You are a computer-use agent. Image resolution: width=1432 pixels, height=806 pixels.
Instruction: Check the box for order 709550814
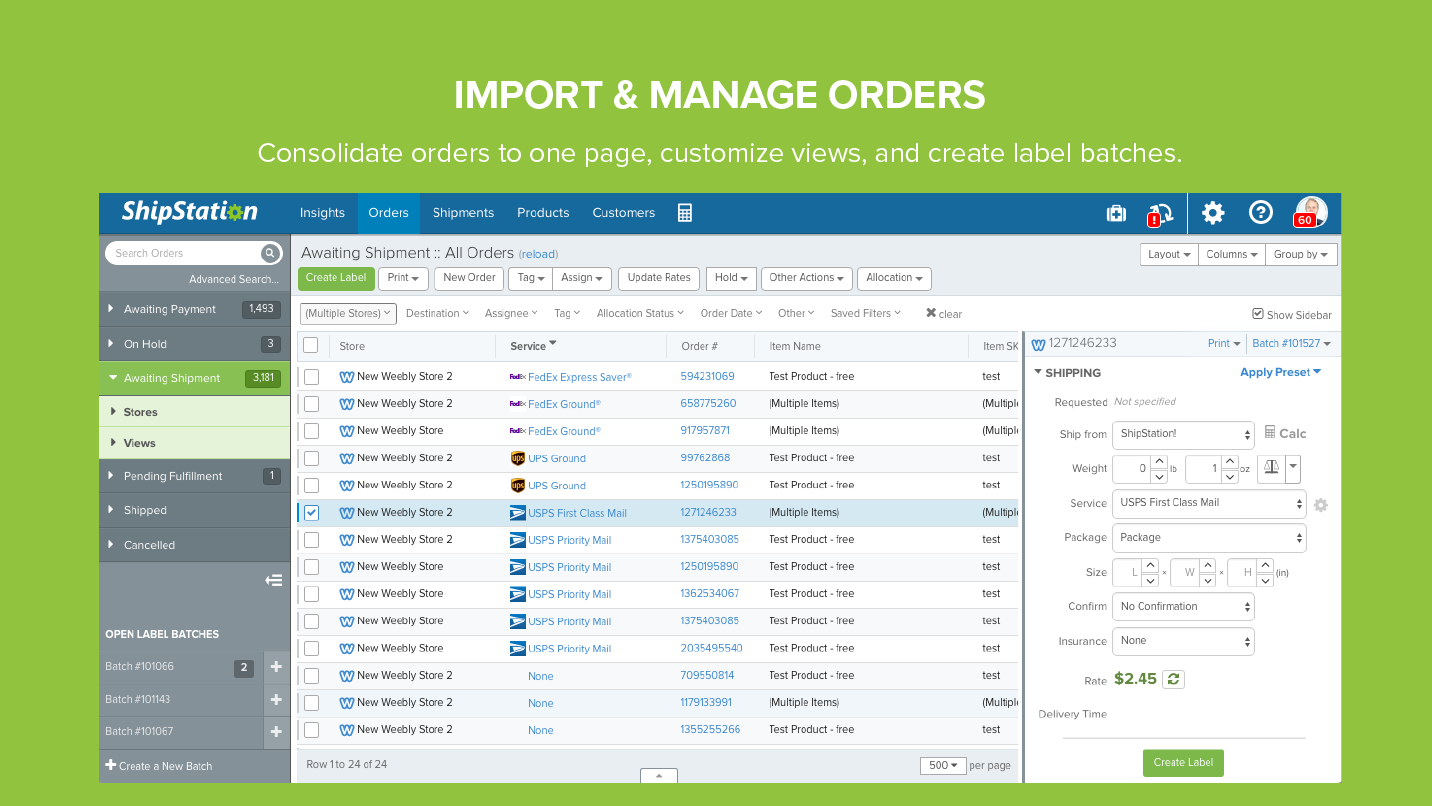pyautogui.click(x=312, y=676)
